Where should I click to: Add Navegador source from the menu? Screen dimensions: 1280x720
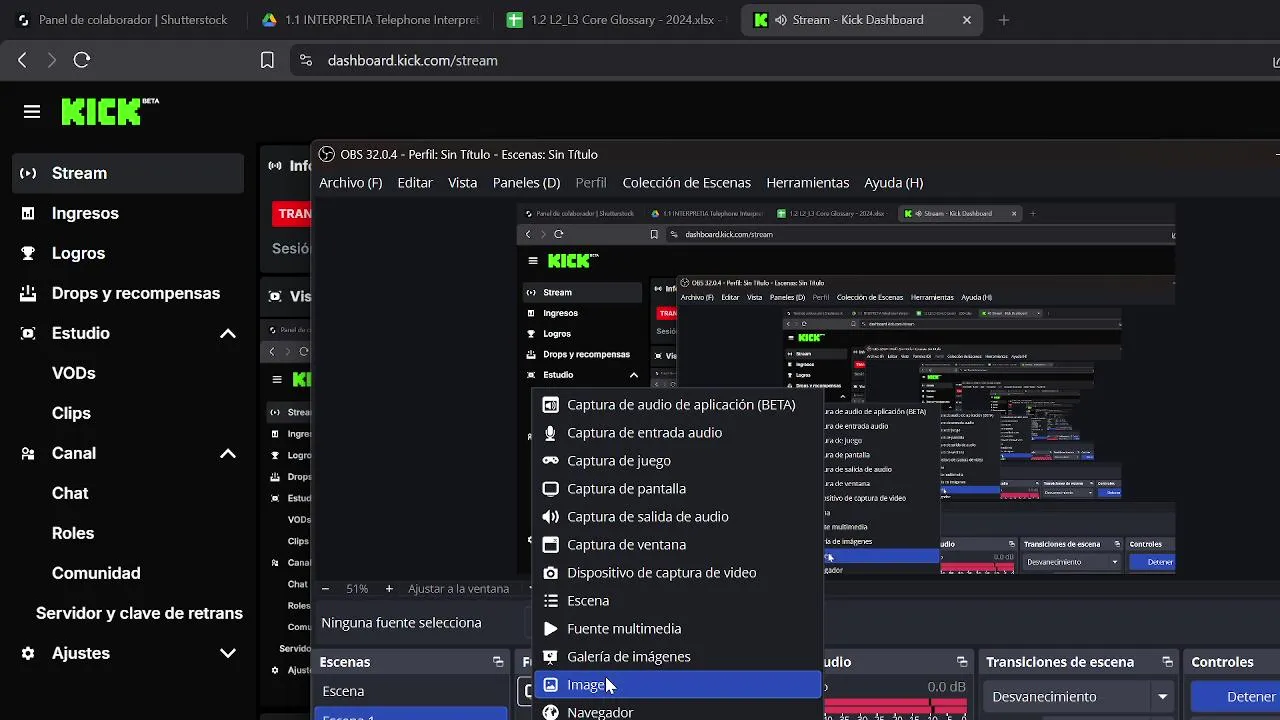coord(677,711)
